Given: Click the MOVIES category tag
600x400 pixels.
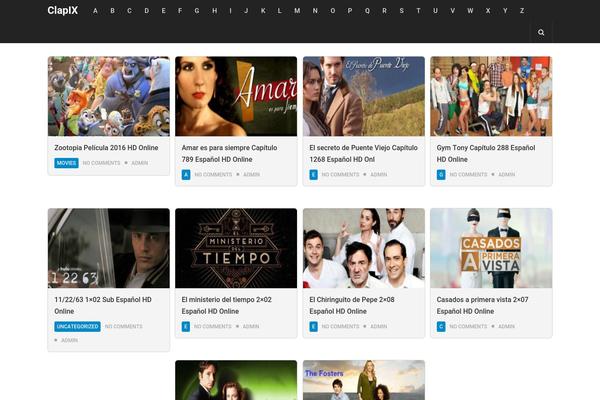Looking at the screenshot, I should coord(66,163).
